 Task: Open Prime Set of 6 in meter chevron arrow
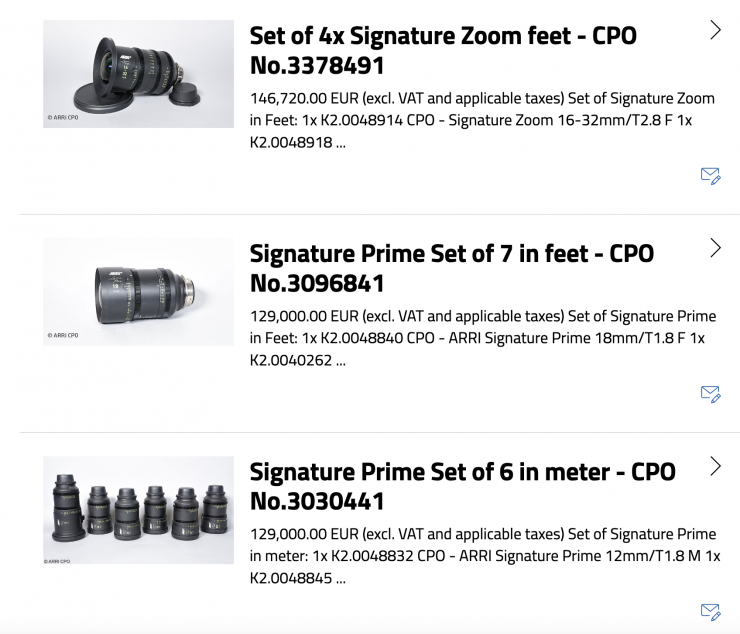[x=715, y=466]
